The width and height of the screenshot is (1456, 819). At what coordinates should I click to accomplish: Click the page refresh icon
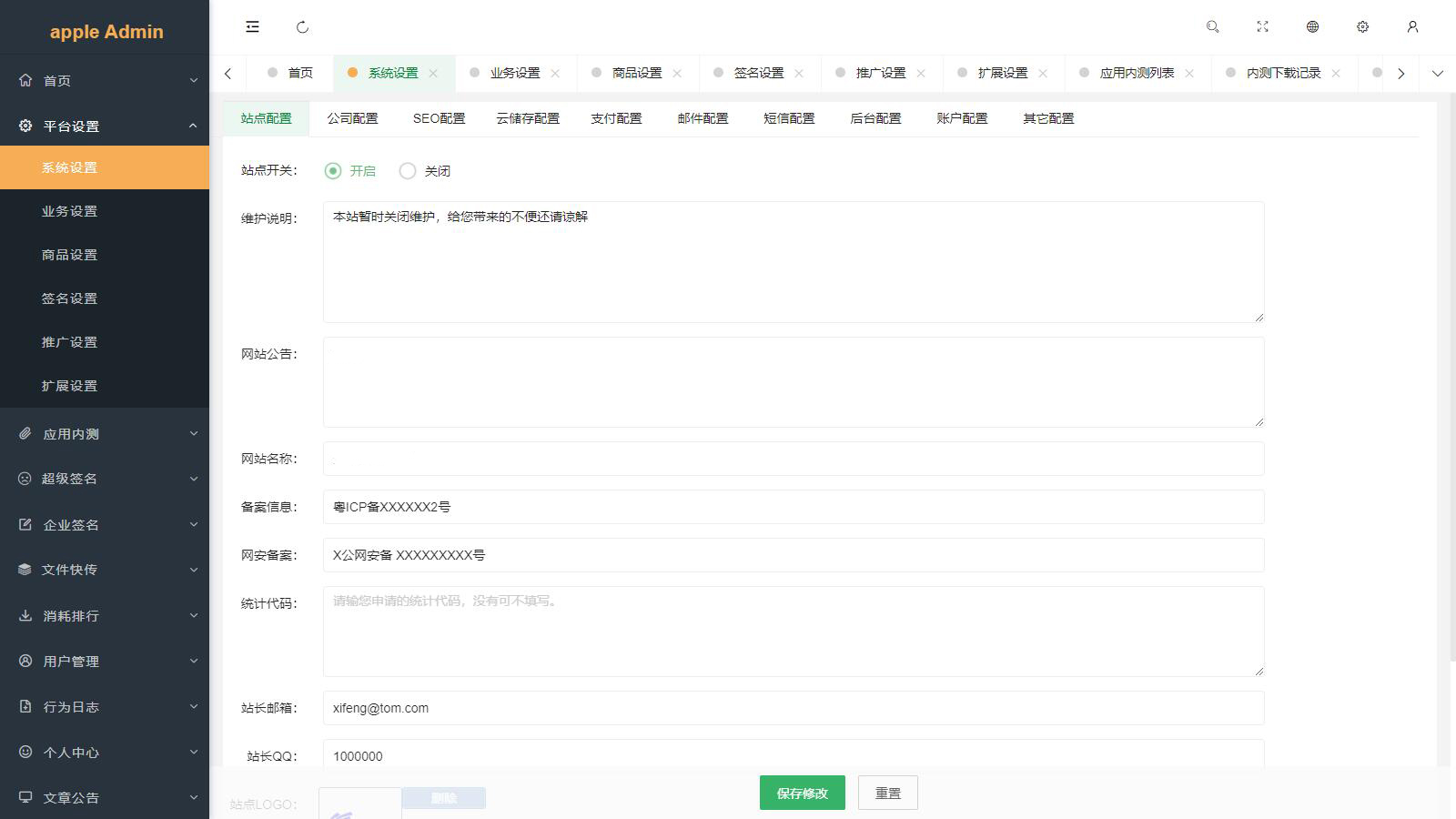click(302, 26)
